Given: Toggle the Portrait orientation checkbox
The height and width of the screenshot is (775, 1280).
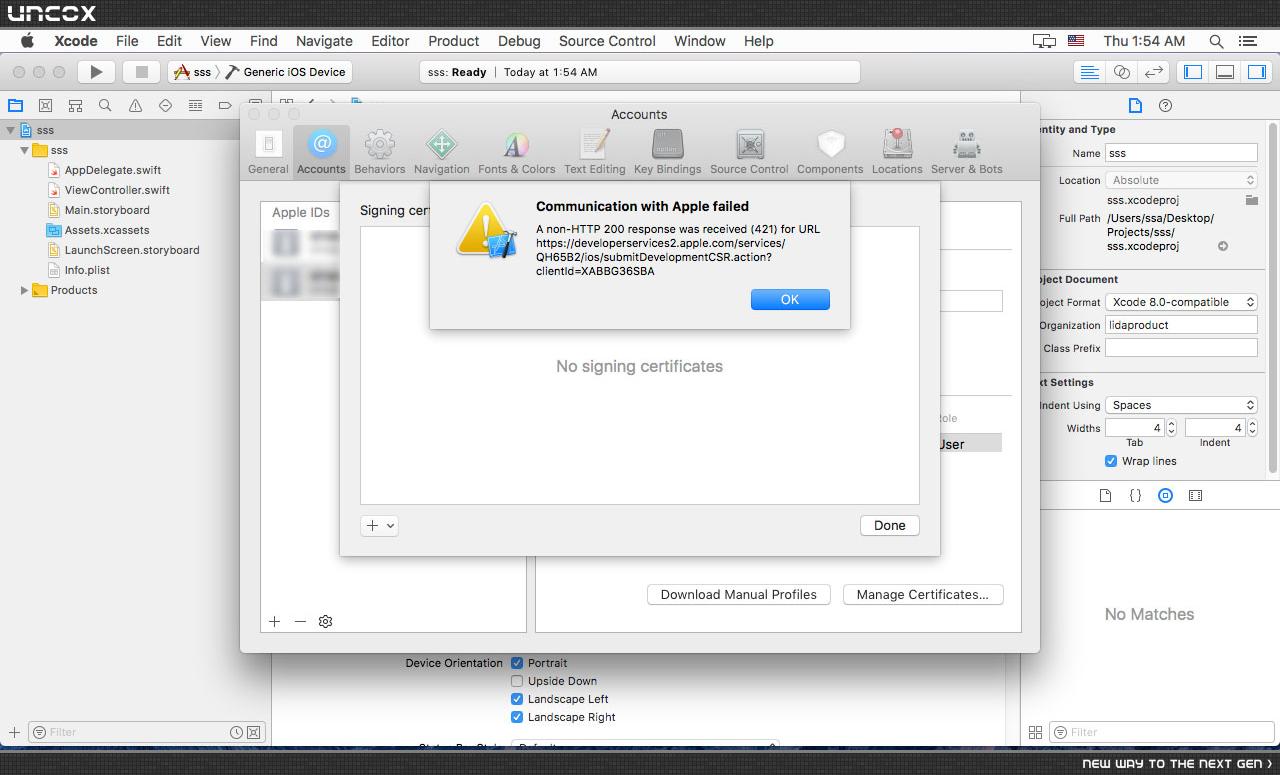Looking at the screenshot, I should [517, 663].
